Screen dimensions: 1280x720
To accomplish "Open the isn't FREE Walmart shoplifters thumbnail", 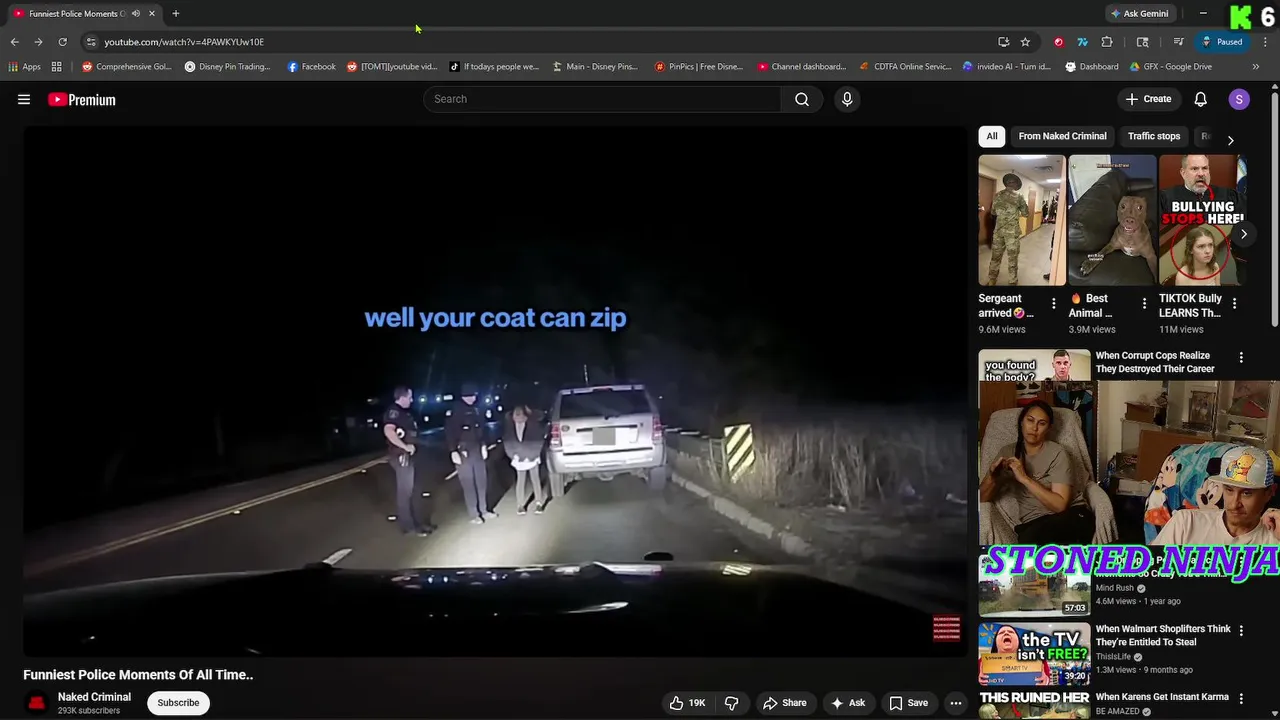I will tap(1034, 653).
